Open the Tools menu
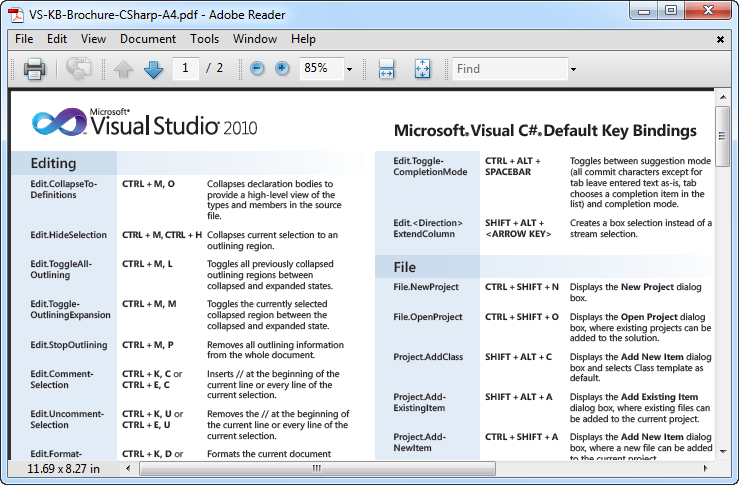This screenshot has width=739, height=485. click(205, 39)
